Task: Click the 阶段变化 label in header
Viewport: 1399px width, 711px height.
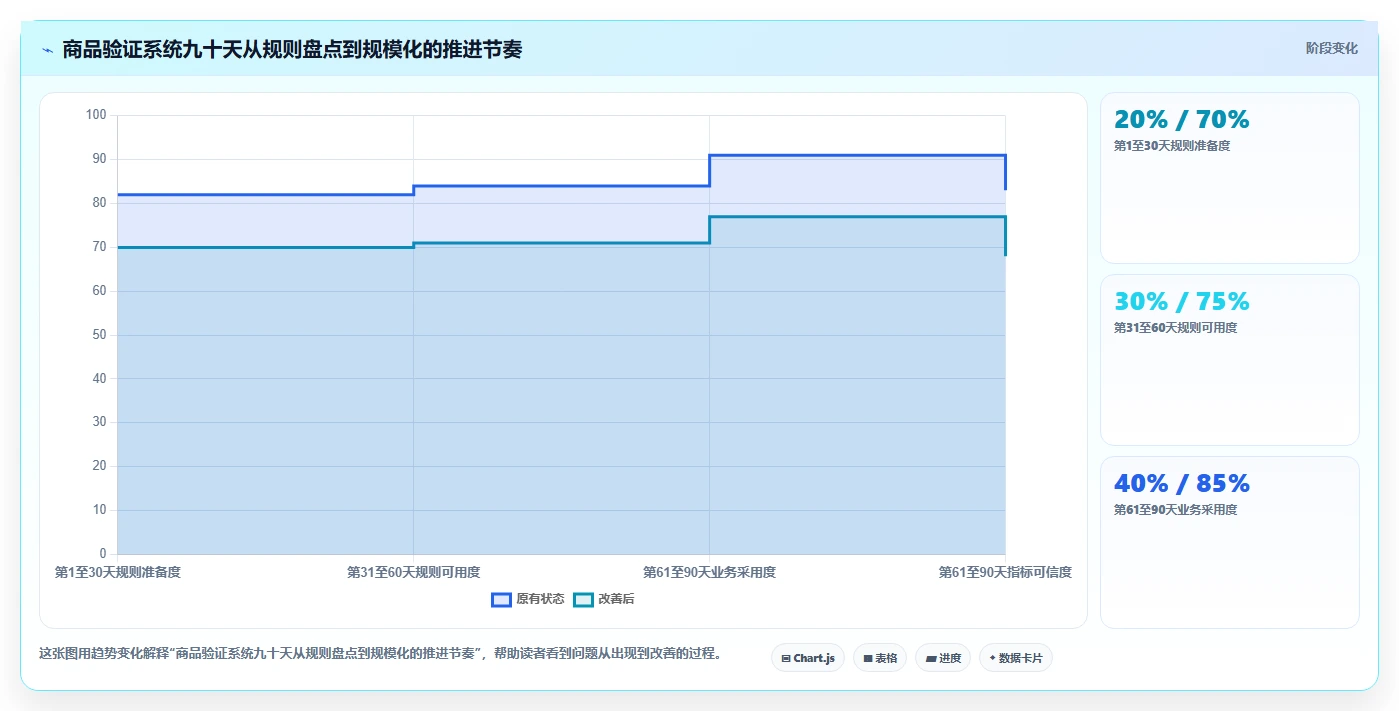Action: (1331, 48)
